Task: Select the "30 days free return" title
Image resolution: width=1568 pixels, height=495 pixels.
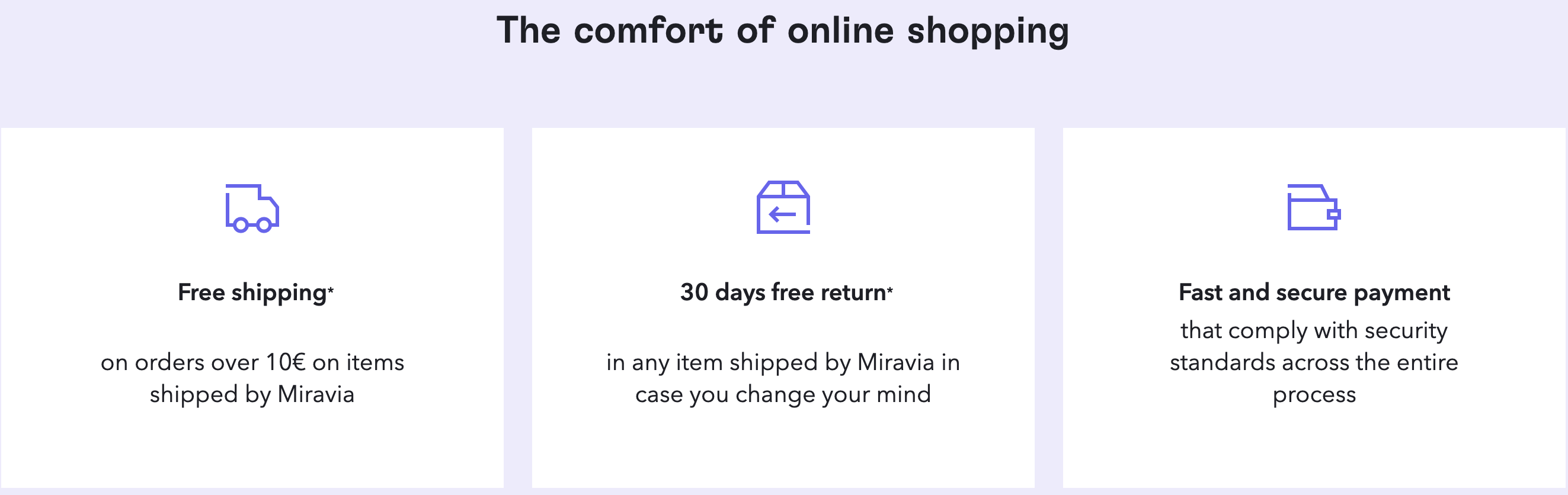Action: [782, 293]
